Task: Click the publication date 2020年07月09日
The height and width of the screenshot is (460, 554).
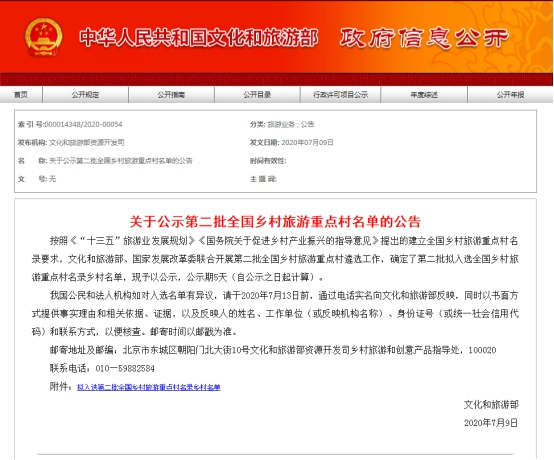Action: tap(307, 142)
